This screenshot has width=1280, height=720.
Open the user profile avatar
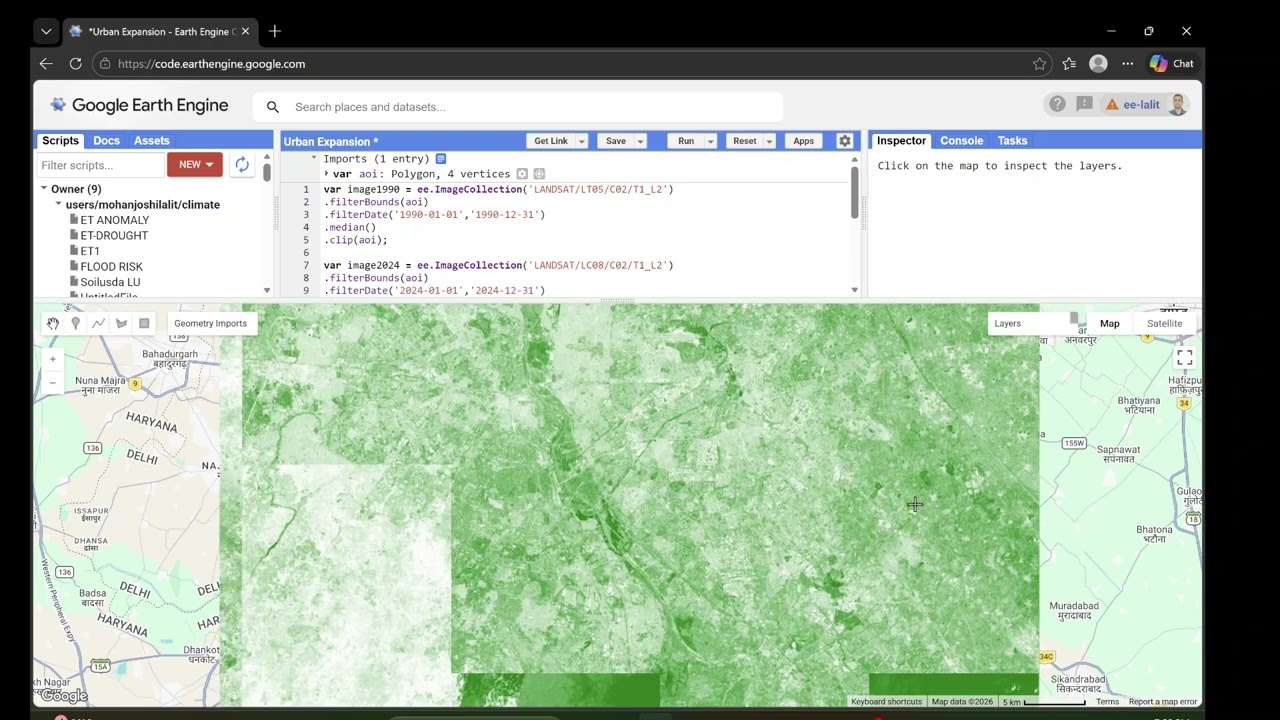pyautogui.click(x=1177, y=104)
